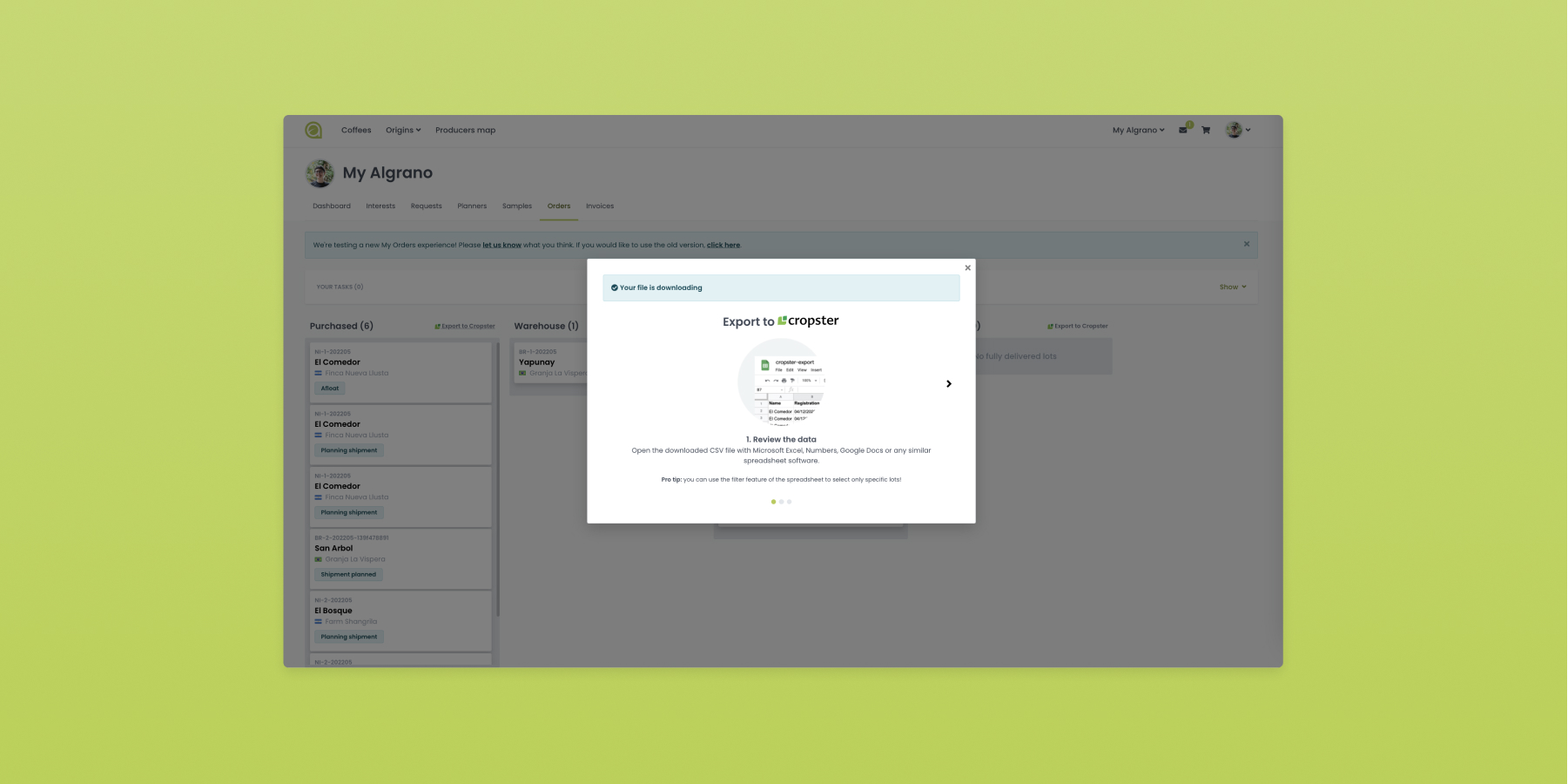Select the first carousel dot indicator
Viewport: 1568px width, 784px height.
pyautogui.click(x=773, y=502)
